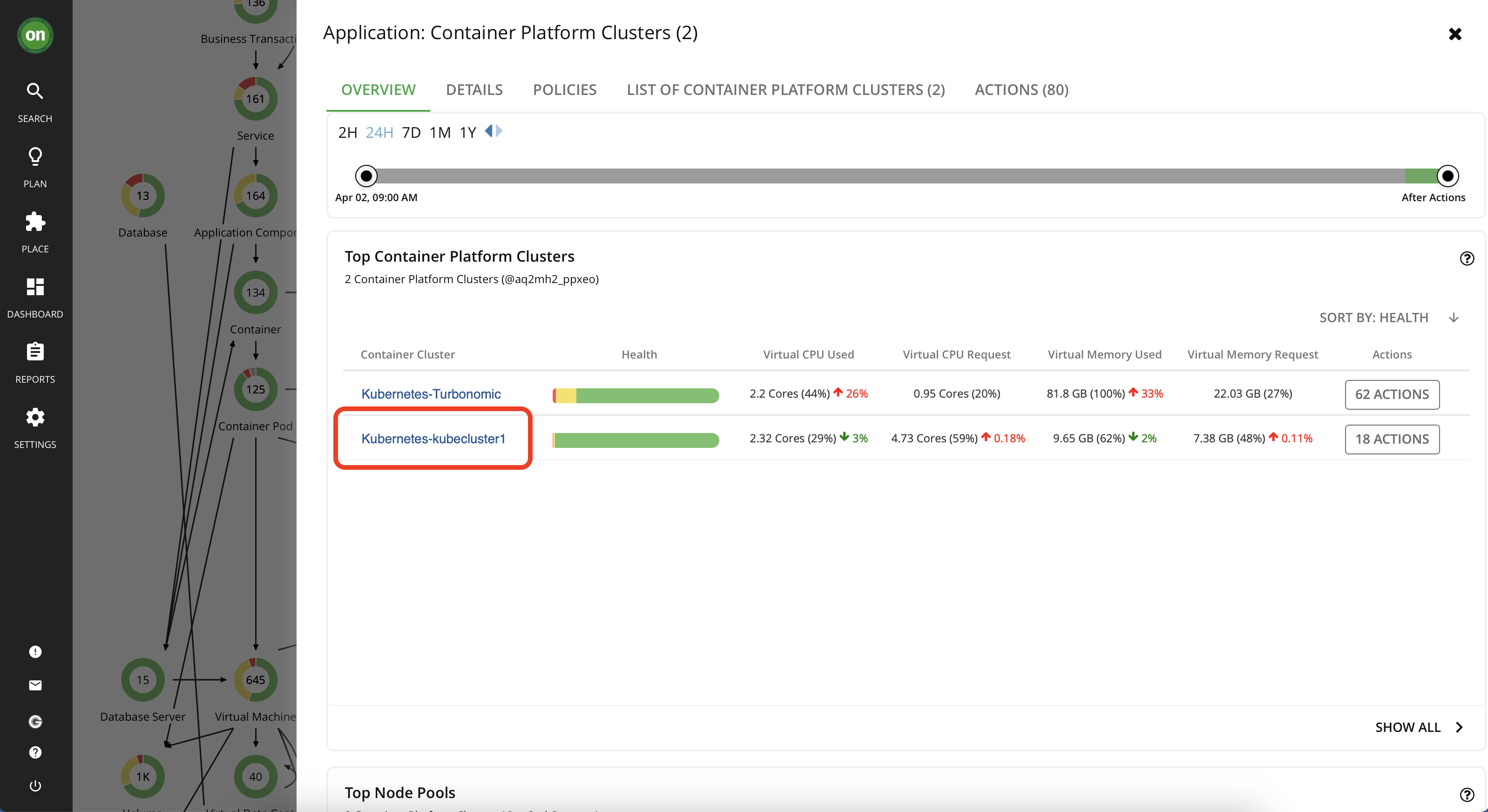
Task: Click the Container 134 supply chain node
Action: pyautogui.click(x=255, y=292)
